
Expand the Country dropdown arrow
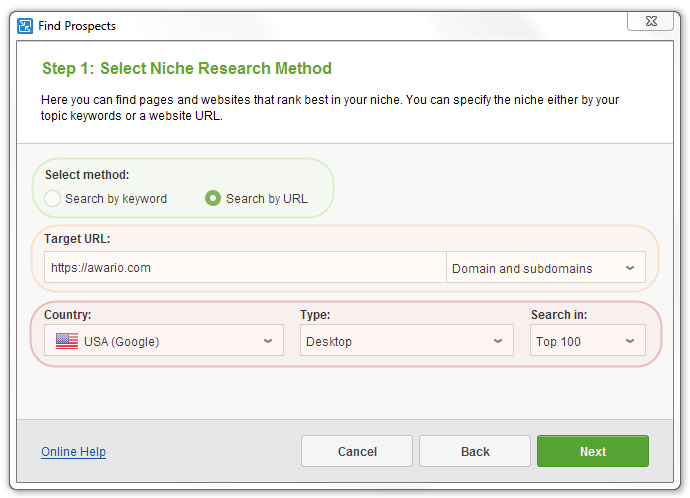(x=268, y=341)
